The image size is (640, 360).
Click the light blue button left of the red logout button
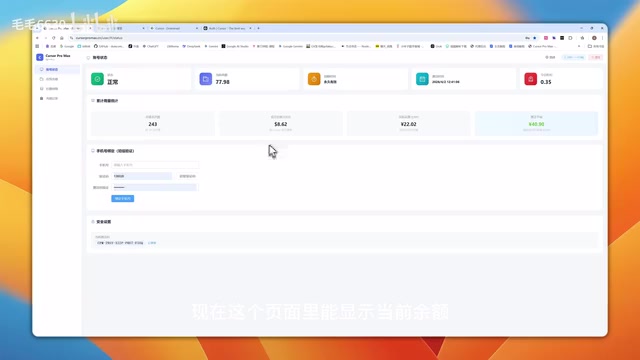(574, 57)
